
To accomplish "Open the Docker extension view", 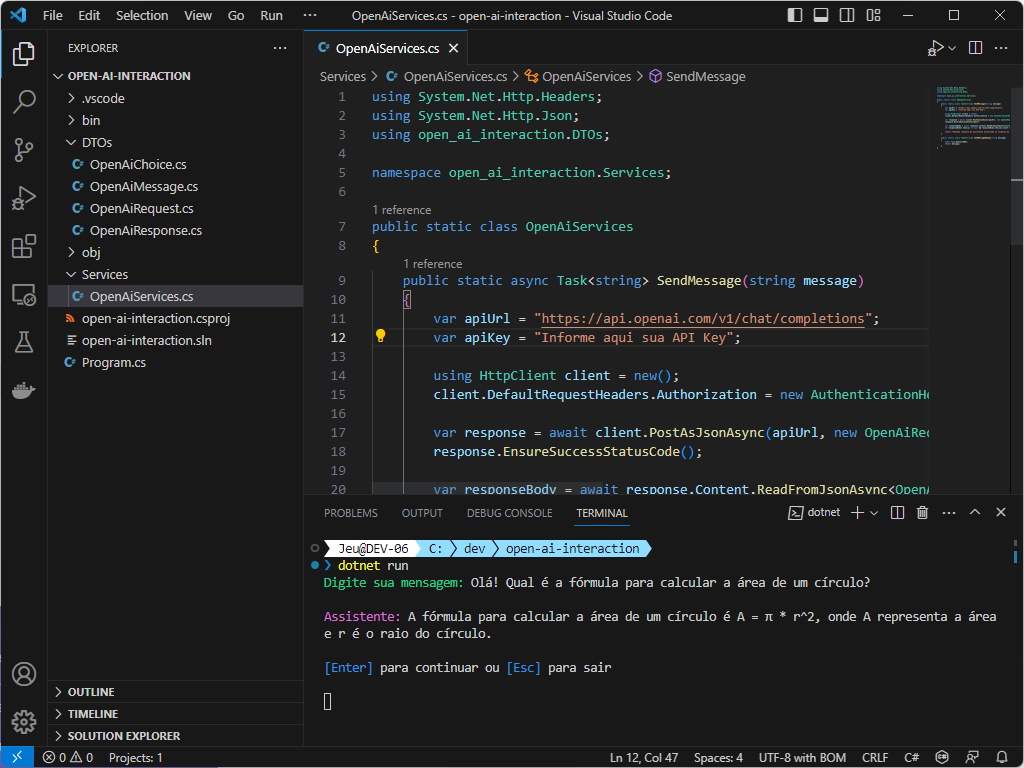I will (24, 390).
